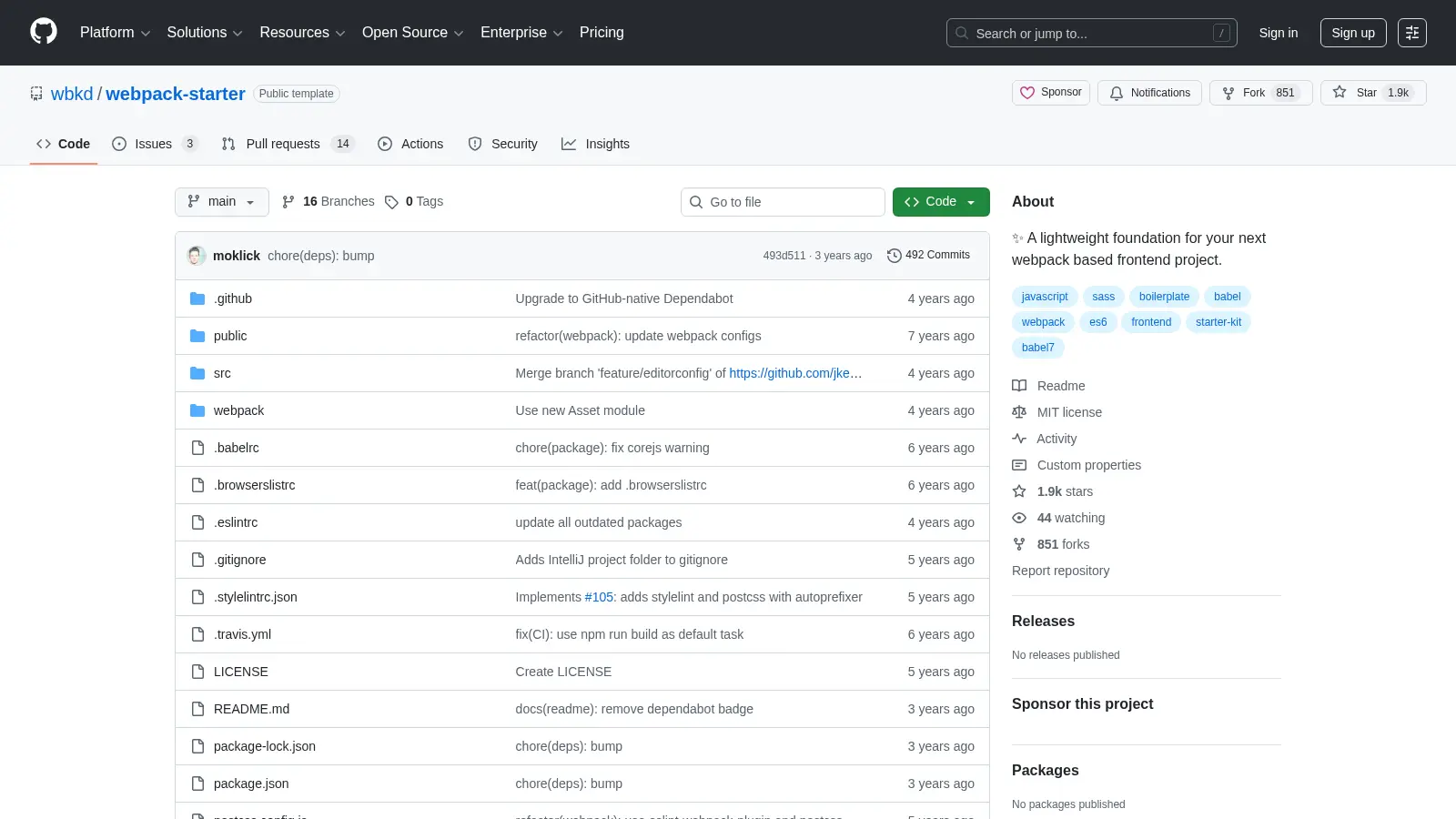Click Report repository
Image resolution: width=1456 pixels, height=819 pixels.
click(1060, 571)
